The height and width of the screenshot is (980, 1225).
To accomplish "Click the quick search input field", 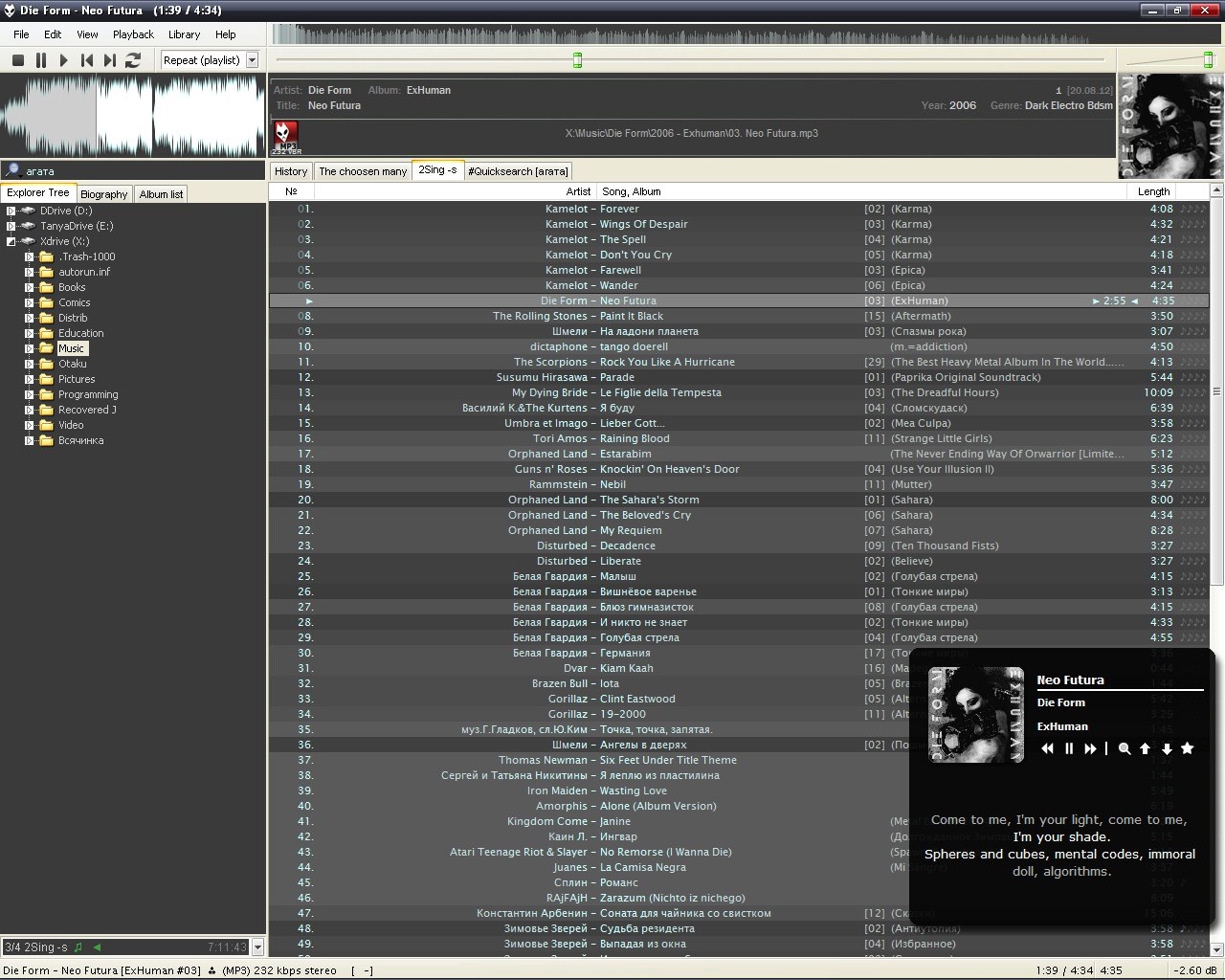I will point(134,171).
